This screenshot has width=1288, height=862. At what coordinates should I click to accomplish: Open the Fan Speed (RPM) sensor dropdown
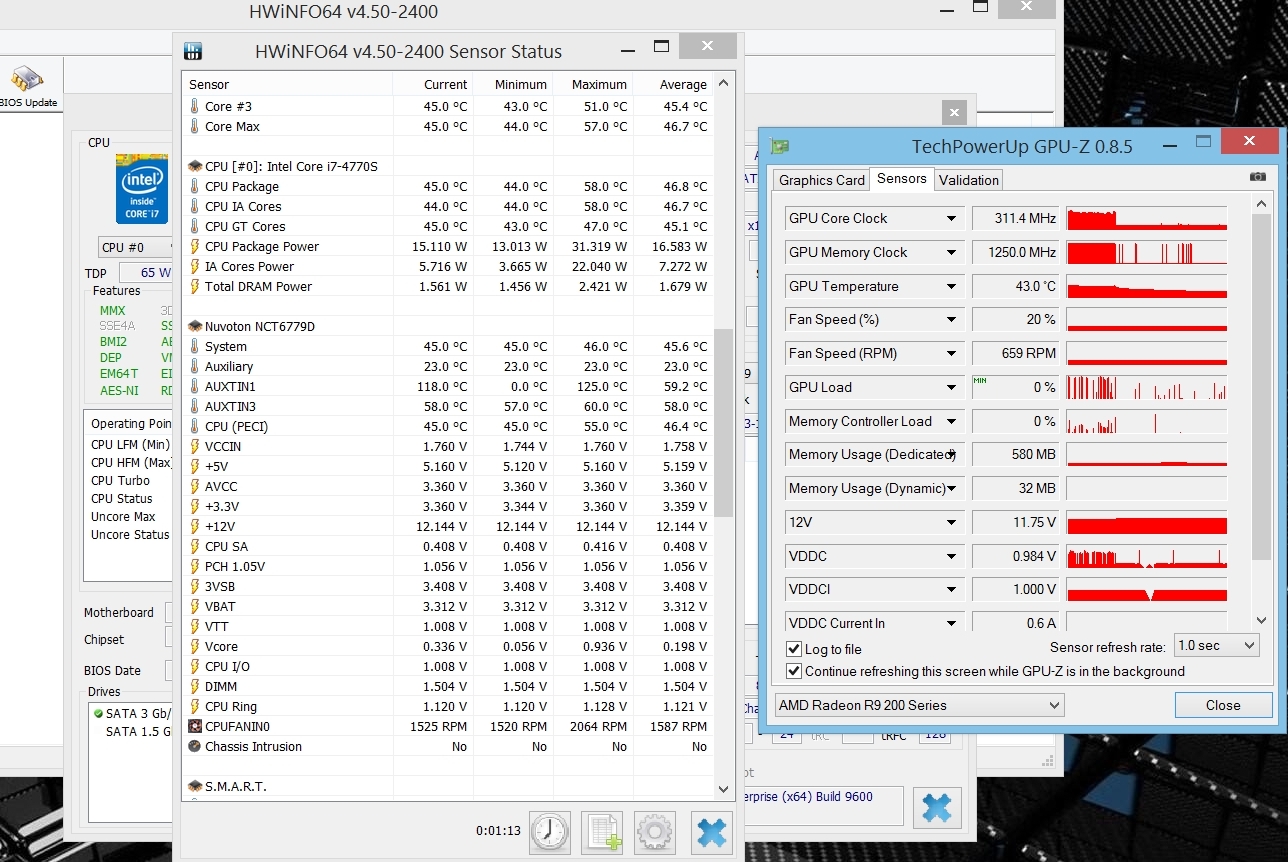click(x=952, y=353)
